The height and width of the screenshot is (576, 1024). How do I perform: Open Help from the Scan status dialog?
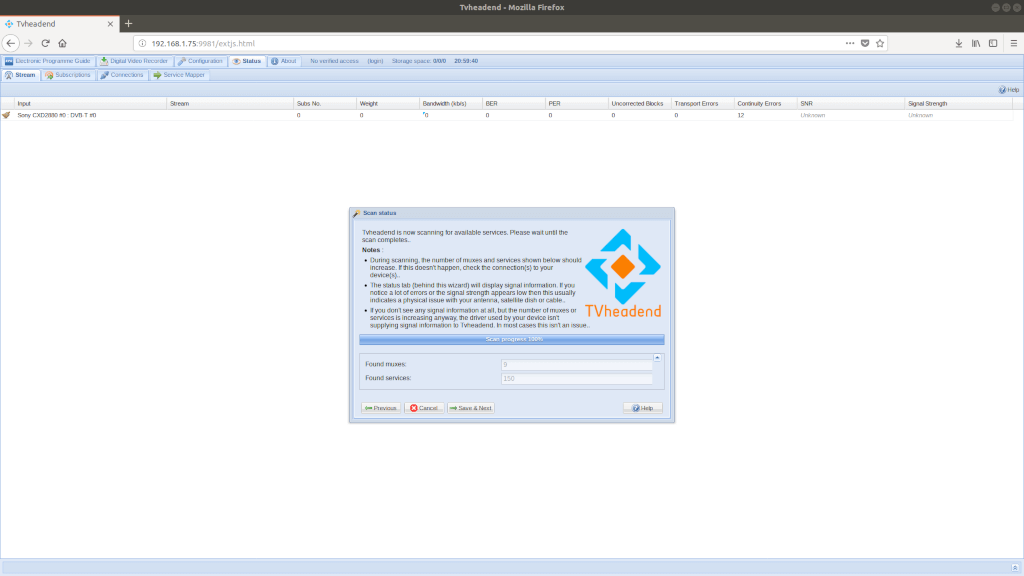(x=642, y=408)
